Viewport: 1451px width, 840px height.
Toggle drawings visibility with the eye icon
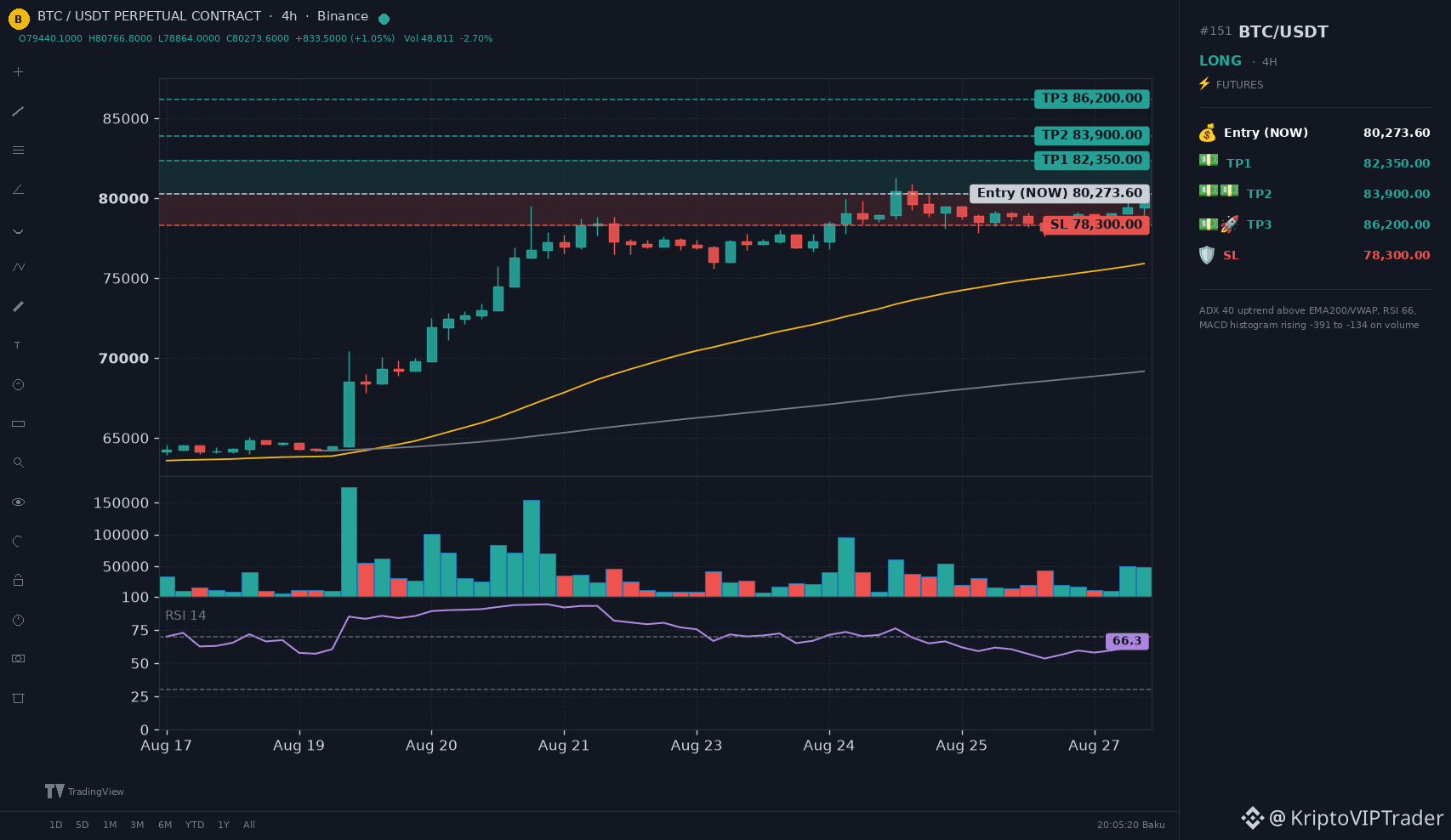[18, 502]
